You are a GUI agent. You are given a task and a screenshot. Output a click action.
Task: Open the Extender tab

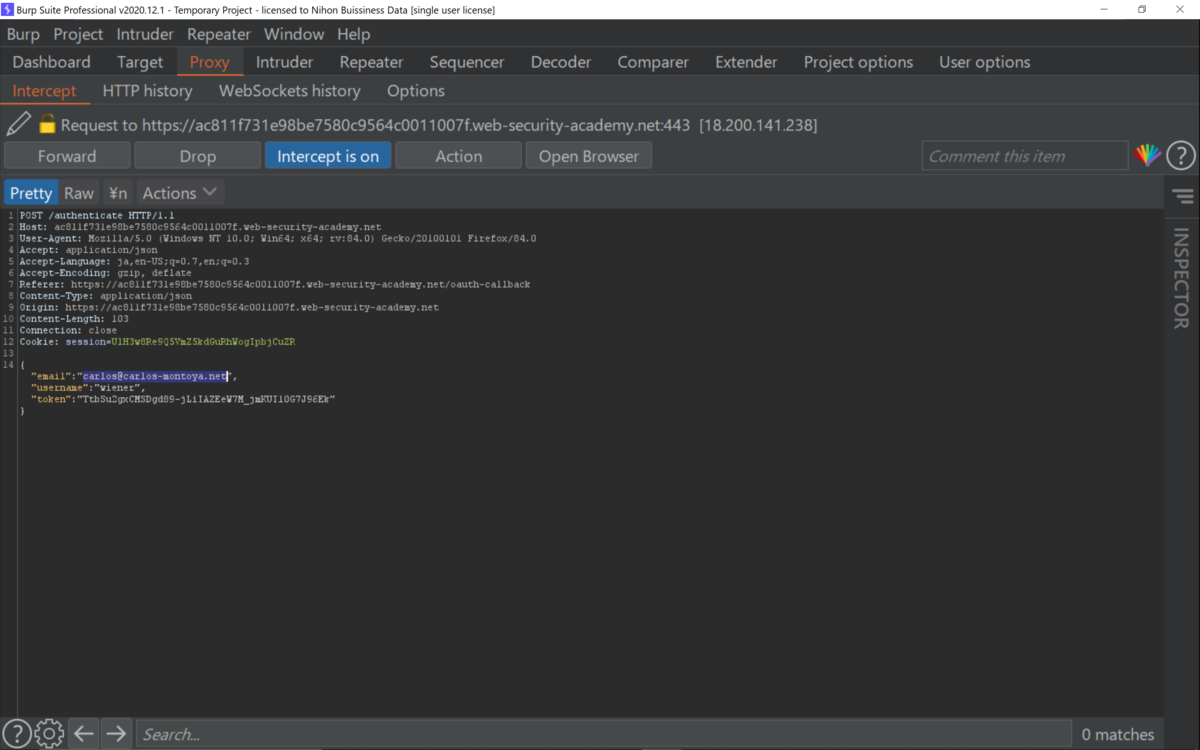(746, 62)
